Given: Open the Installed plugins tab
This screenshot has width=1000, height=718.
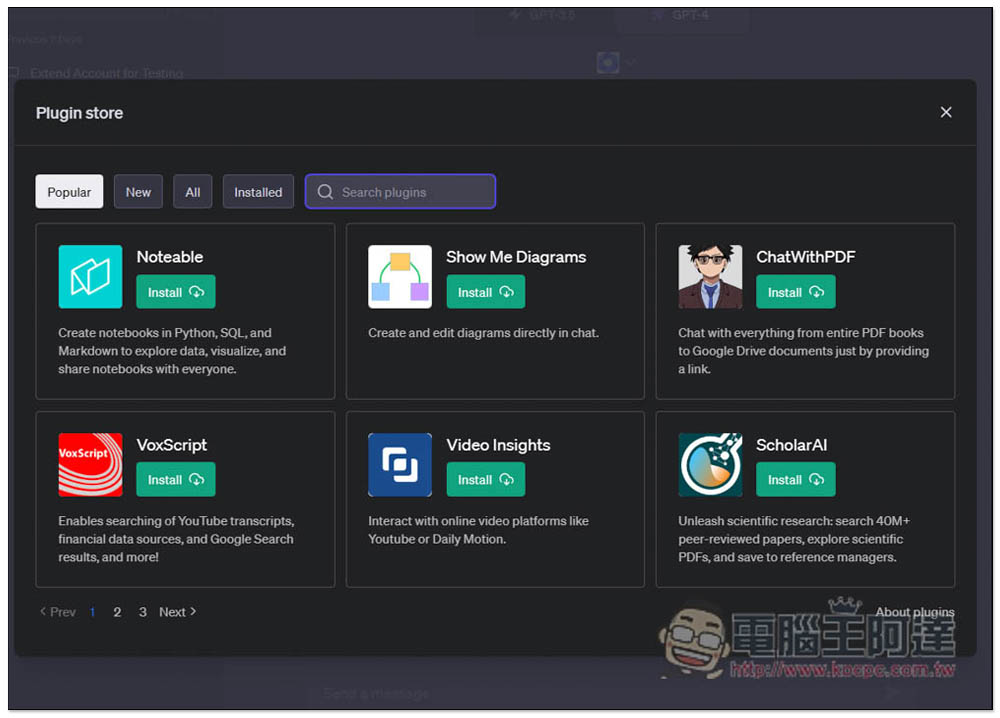Looking at the screenshot, I should click(258, 192).
